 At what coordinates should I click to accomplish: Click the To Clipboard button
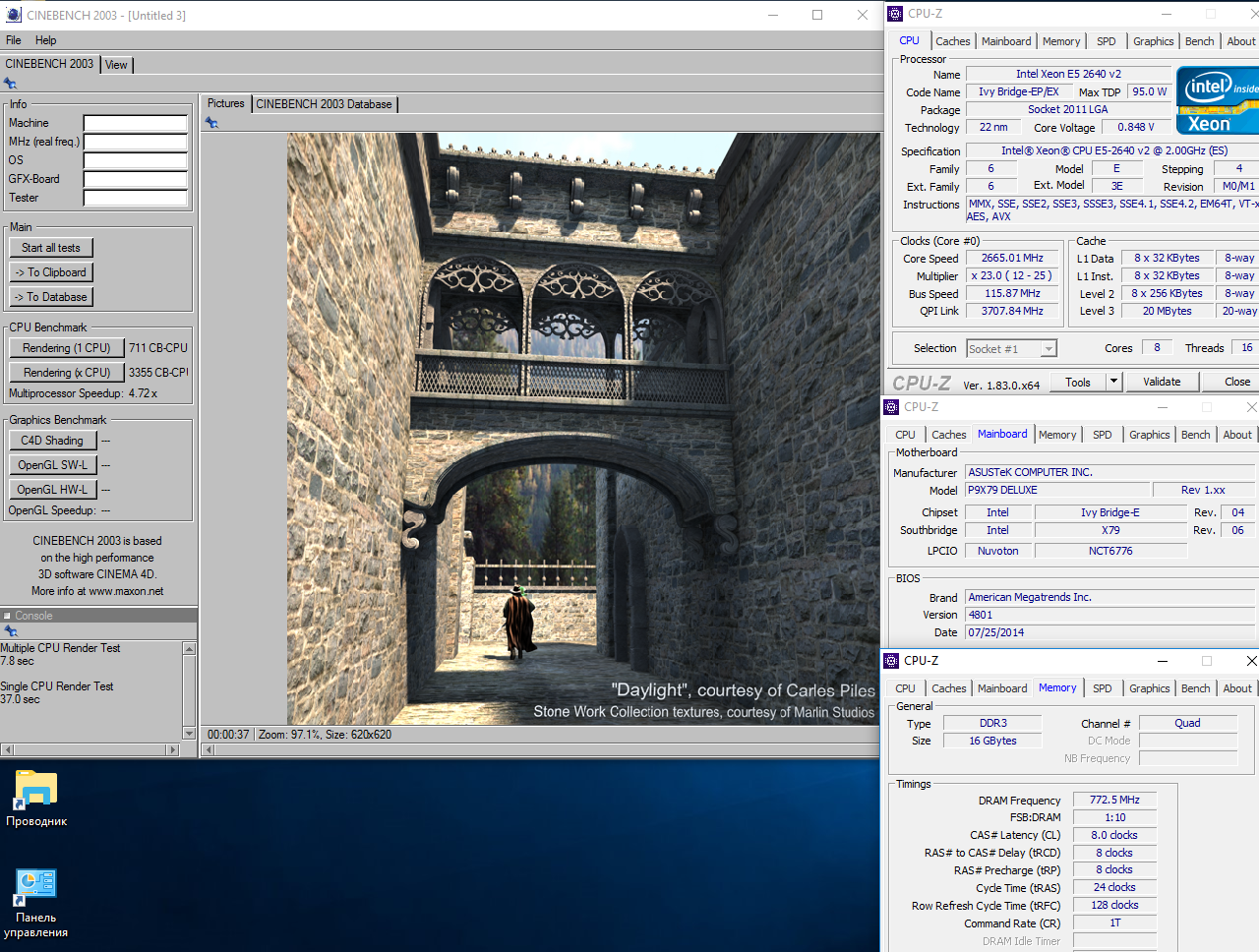tap(51, 272)
